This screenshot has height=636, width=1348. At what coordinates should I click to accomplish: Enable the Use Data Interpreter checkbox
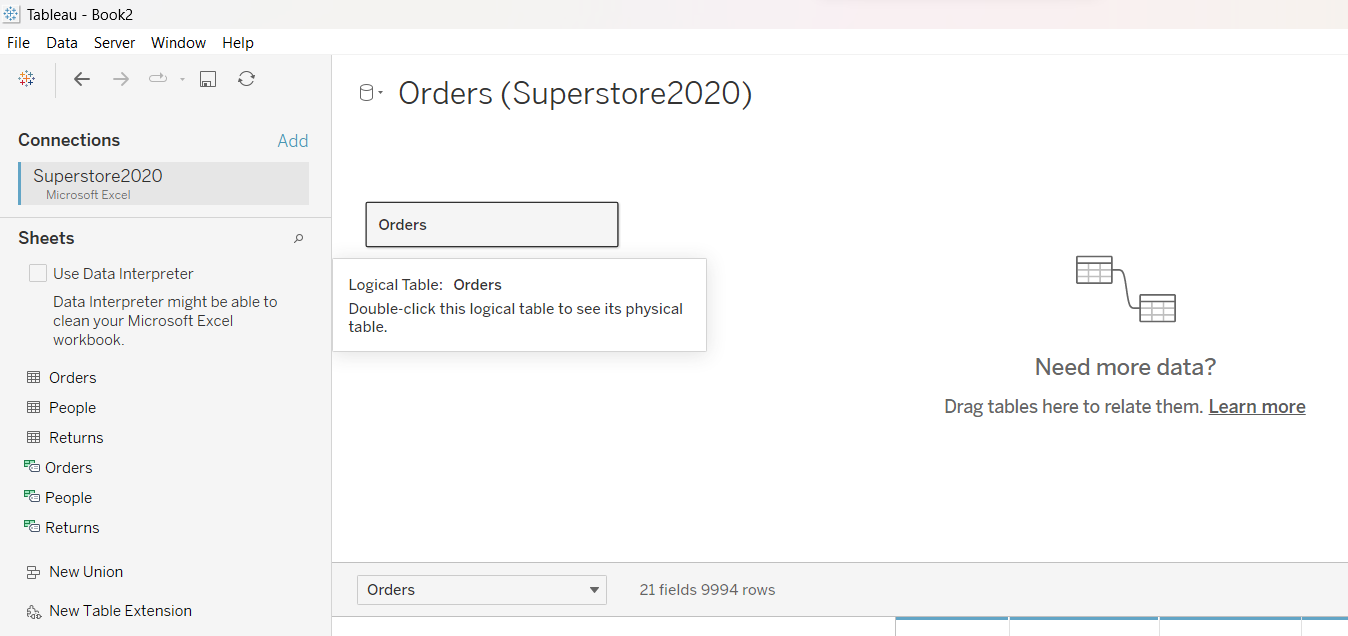point(38,273)
